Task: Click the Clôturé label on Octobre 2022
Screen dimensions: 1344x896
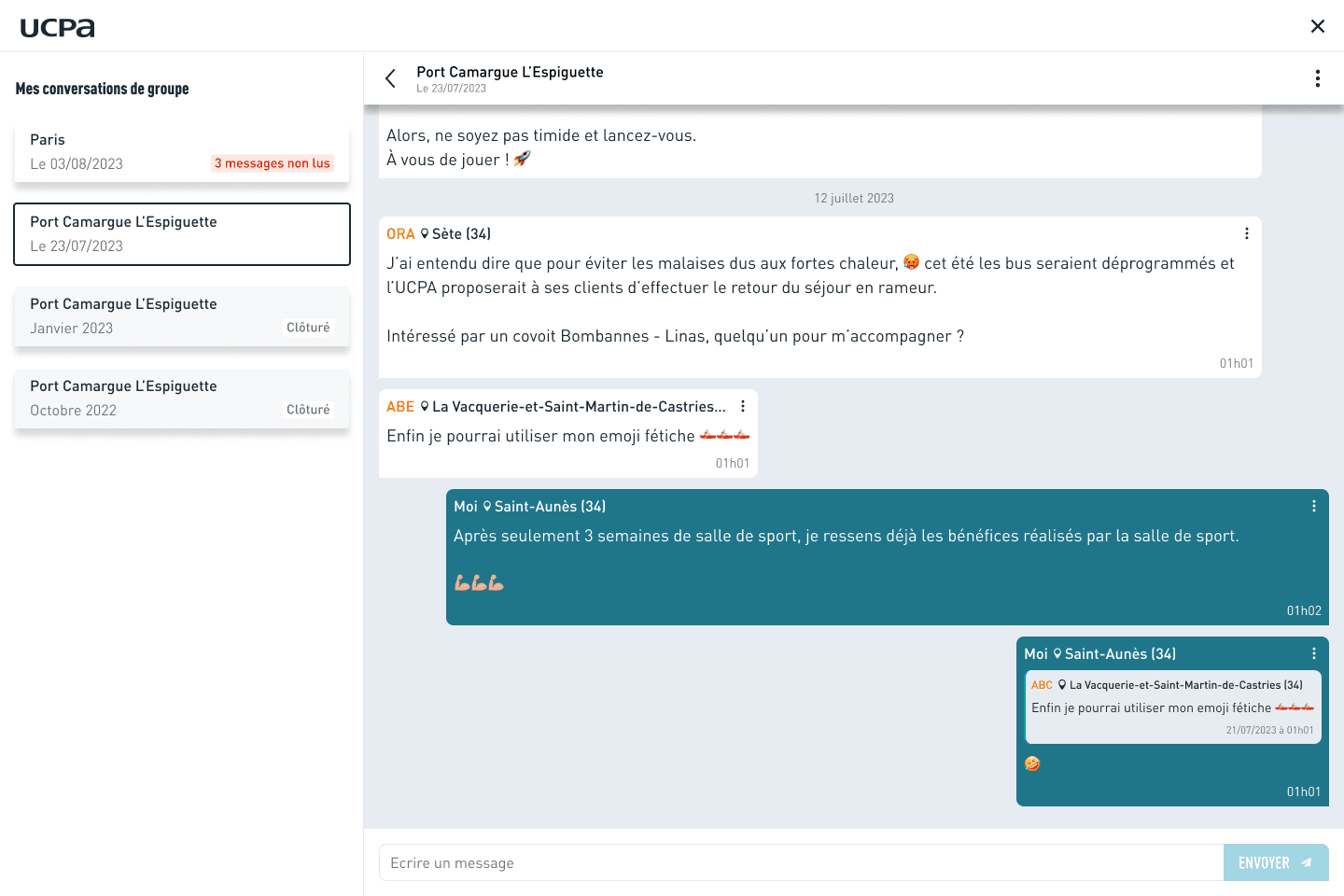Action: (308, 410)
